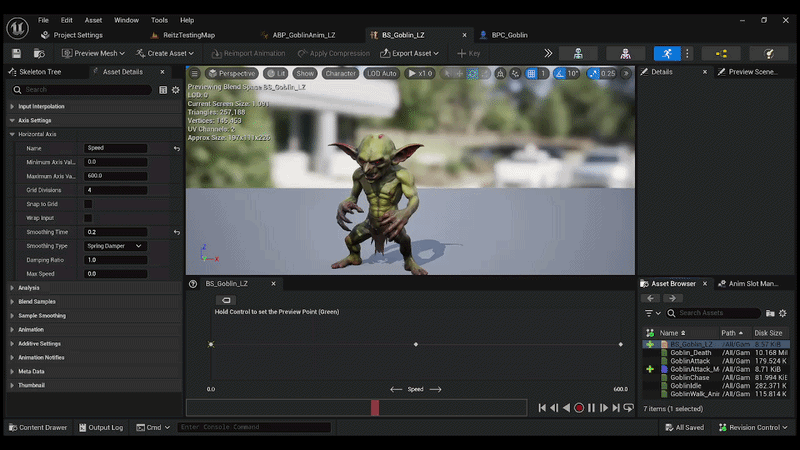Click the Browse to asset icon
Screen dimensions: 800x450
coord(39,53)
